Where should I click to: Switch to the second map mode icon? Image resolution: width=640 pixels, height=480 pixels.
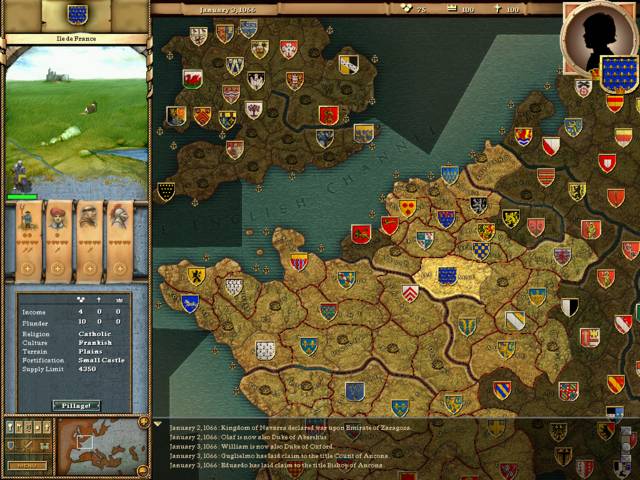[x=19, y=427]
